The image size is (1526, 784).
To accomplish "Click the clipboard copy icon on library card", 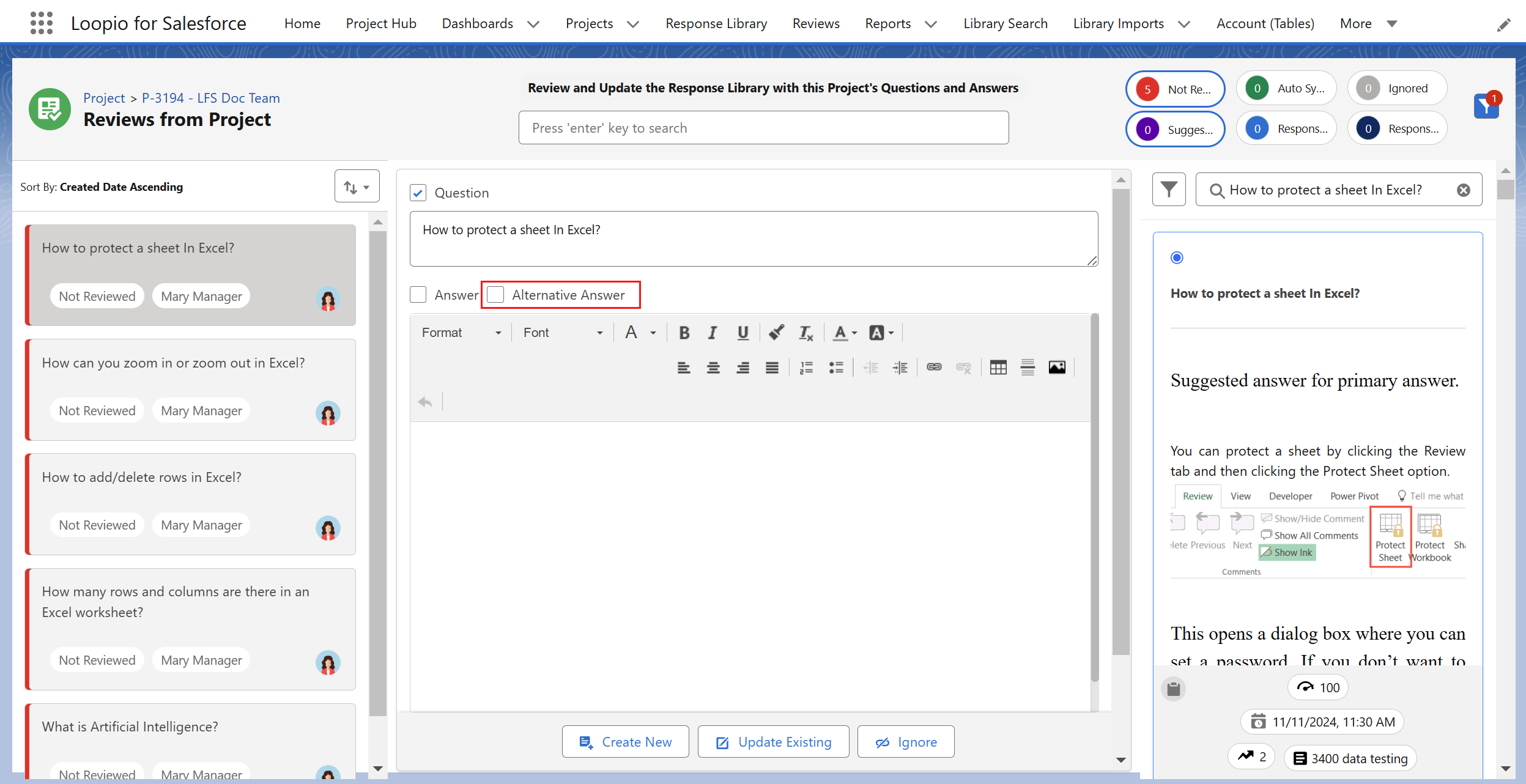I will point(1173,689).
